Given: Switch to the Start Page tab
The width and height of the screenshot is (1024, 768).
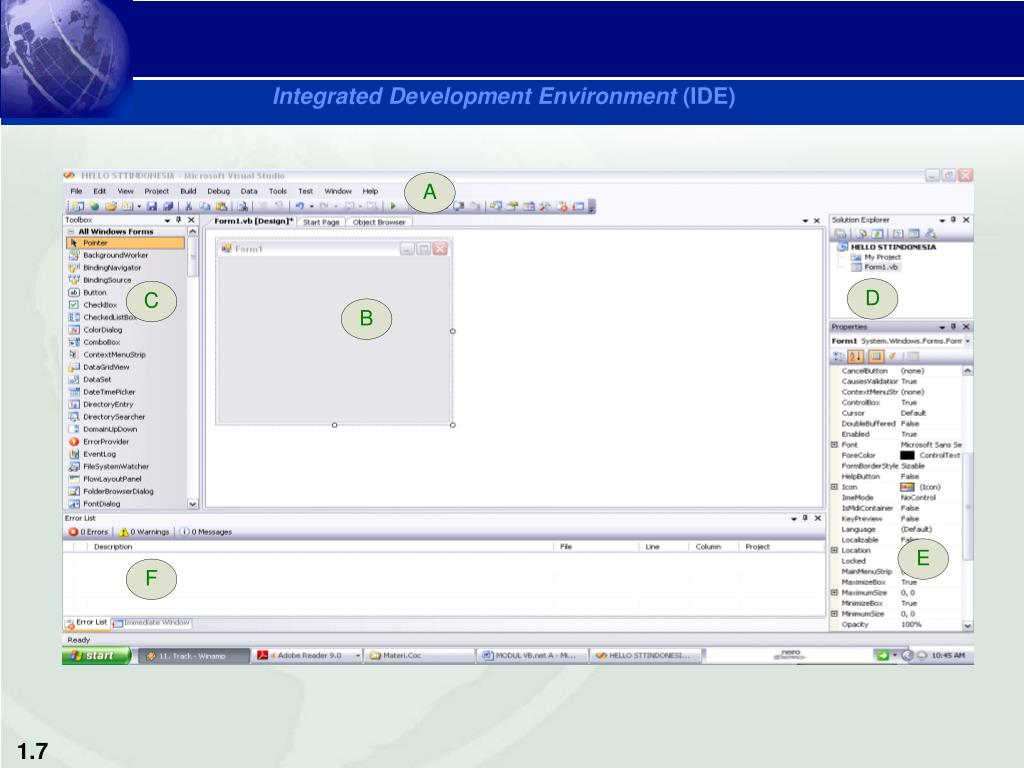Looking at the screenshot, I should click(321, 222).
